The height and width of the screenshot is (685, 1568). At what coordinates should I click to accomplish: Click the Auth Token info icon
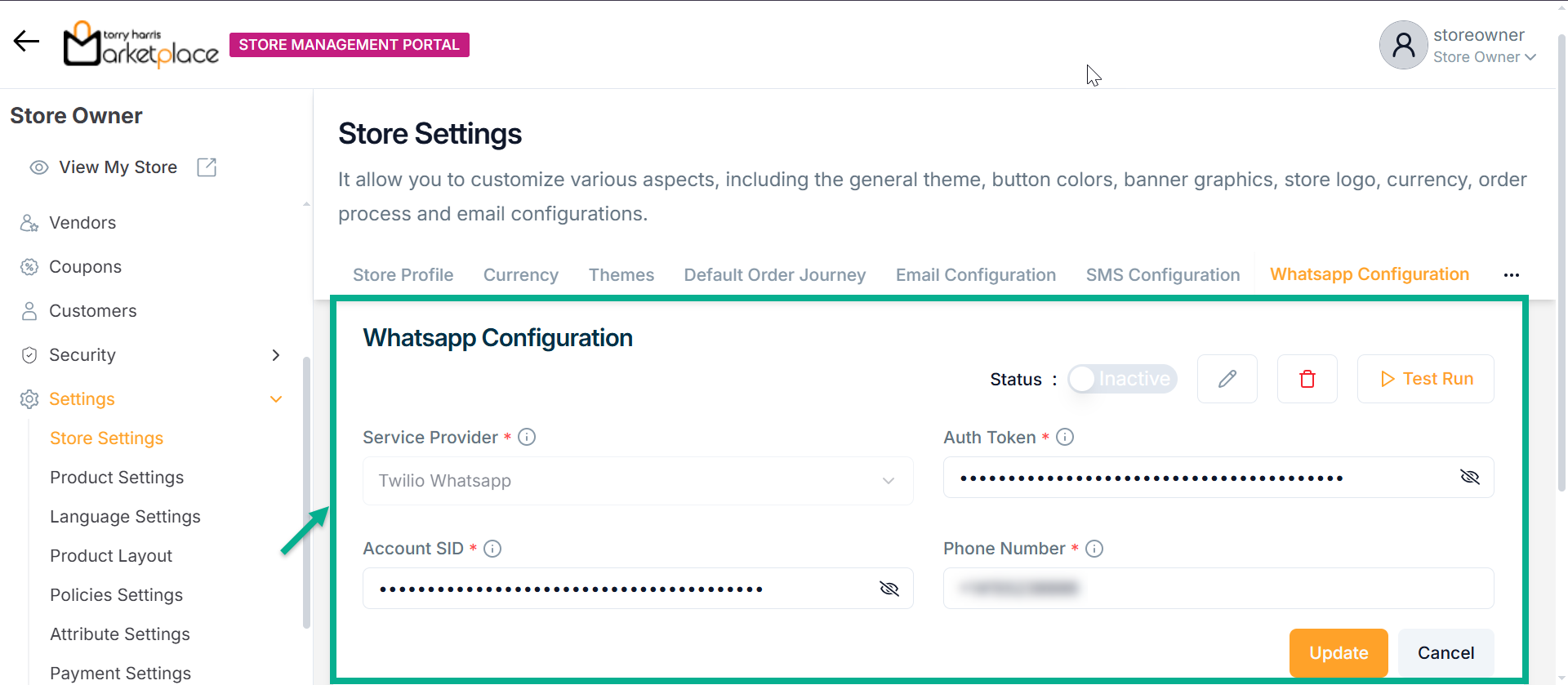click(1065, 438)
